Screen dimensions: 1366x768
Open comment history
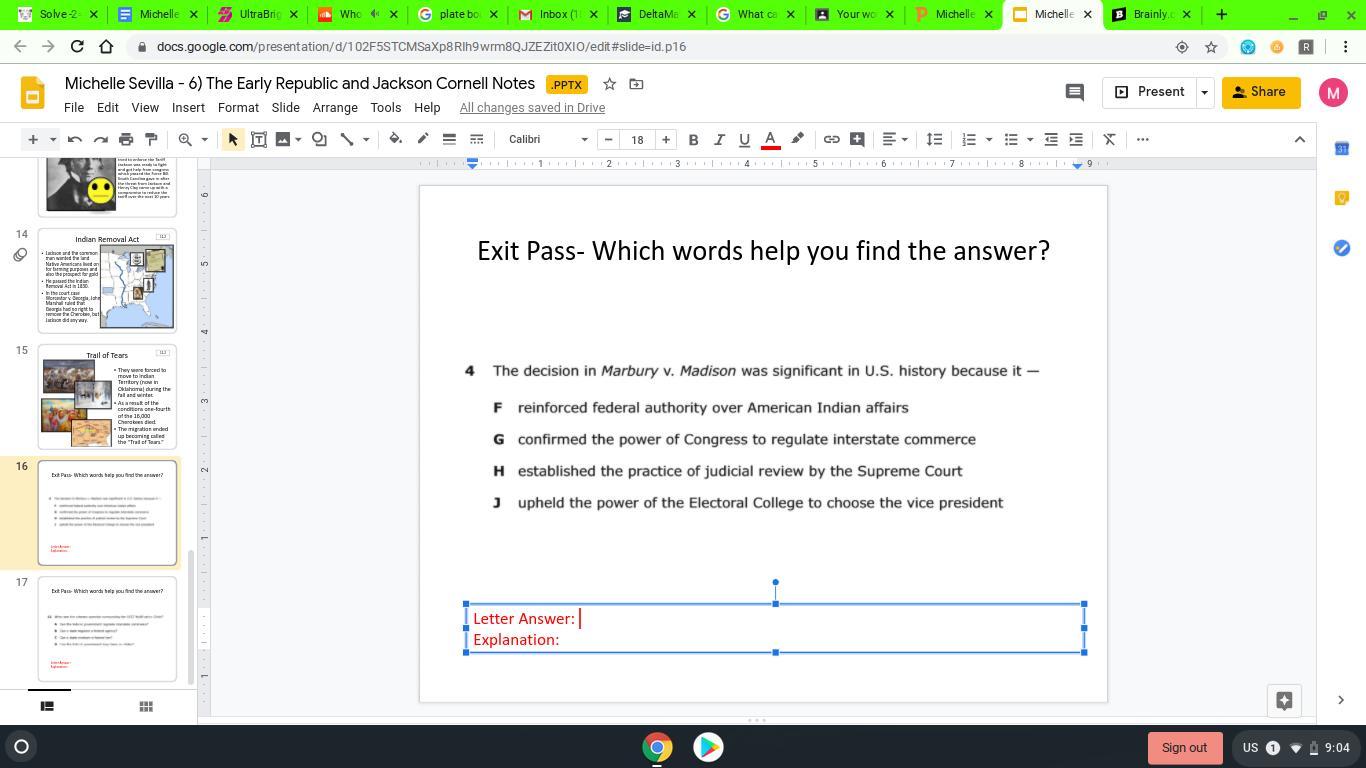coord(1075,92)
